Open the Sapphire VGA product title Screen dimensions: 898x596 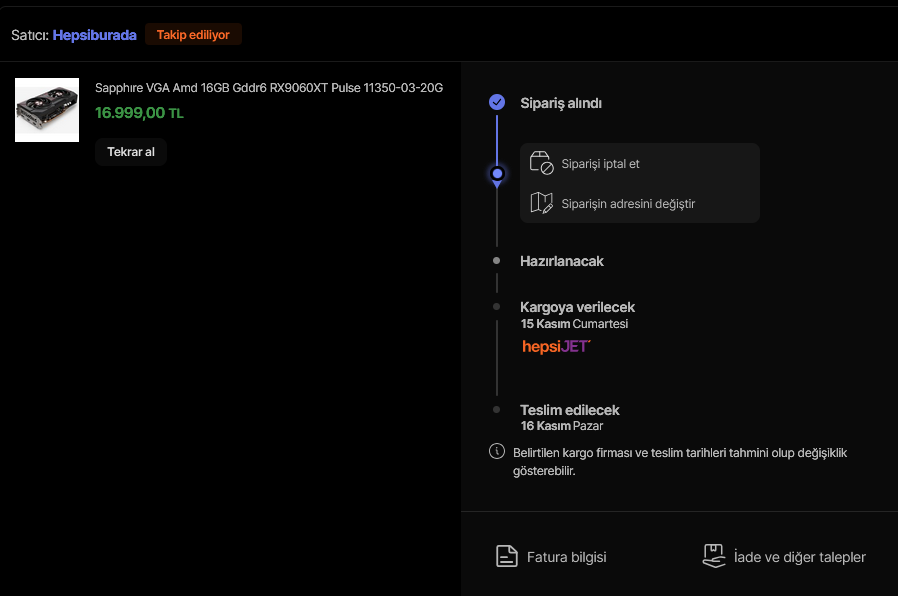coord(269,88)
